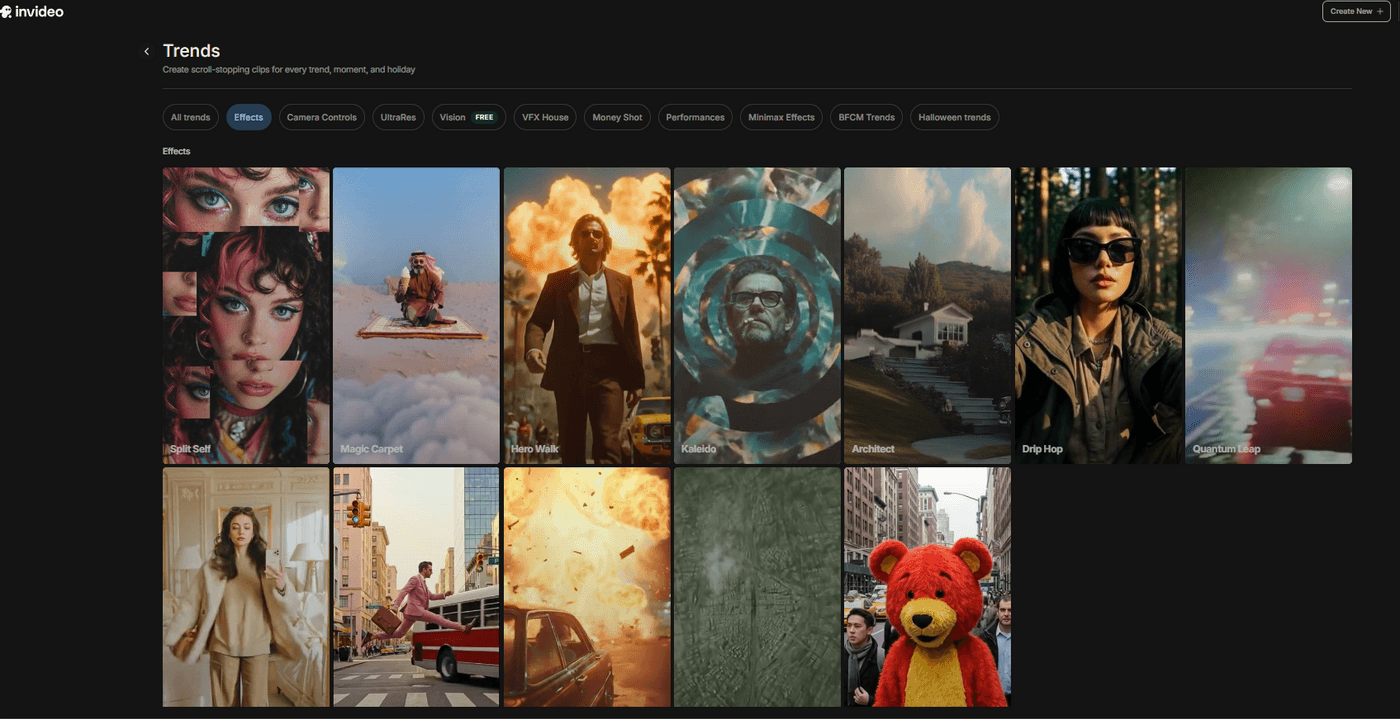The width and height of the screenshot is (1400, 719).
Task: Click the invideo logo icon
Action: (x=6, y=12)
